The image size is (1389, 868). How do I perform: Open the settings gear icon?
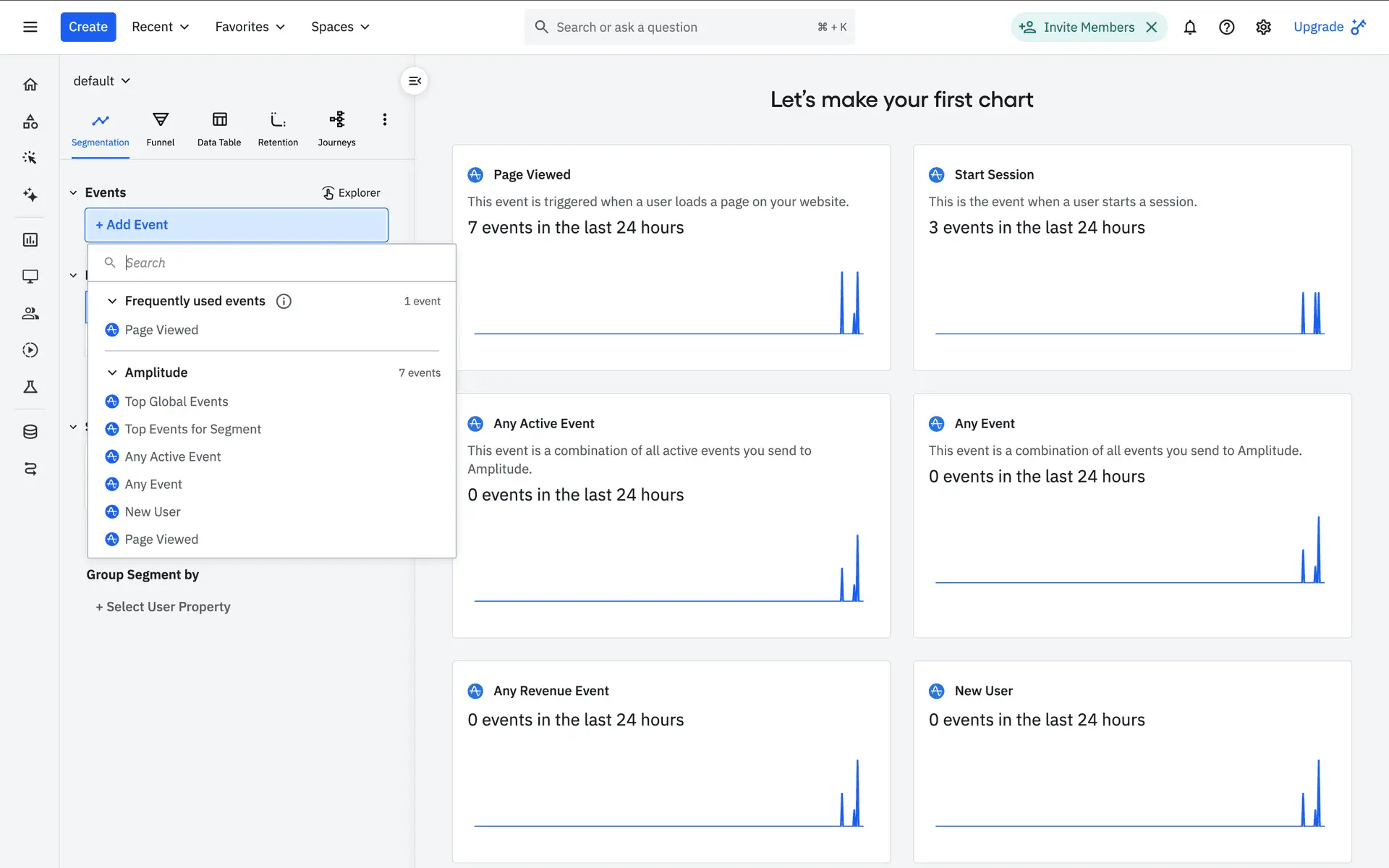coord(1263,27)
